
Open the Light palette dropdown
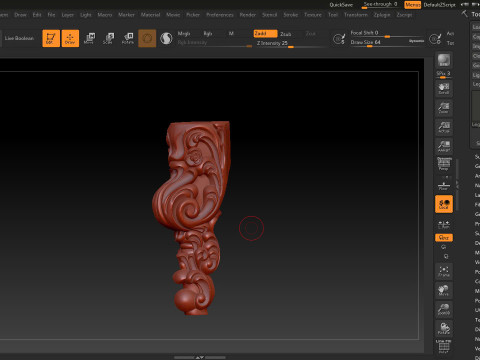pyautogui.click(x=86, y=15)
